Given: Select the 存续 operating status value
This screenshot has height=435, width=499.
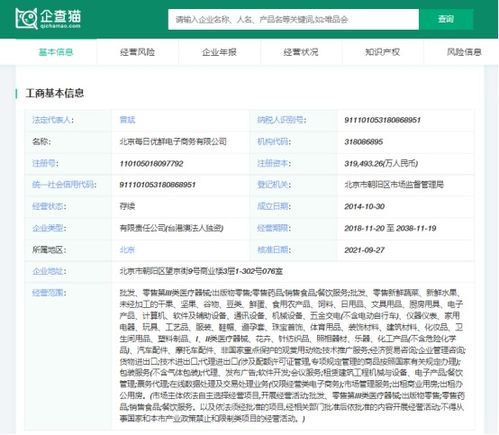Looking at the screenshot, I should point(127,206).
